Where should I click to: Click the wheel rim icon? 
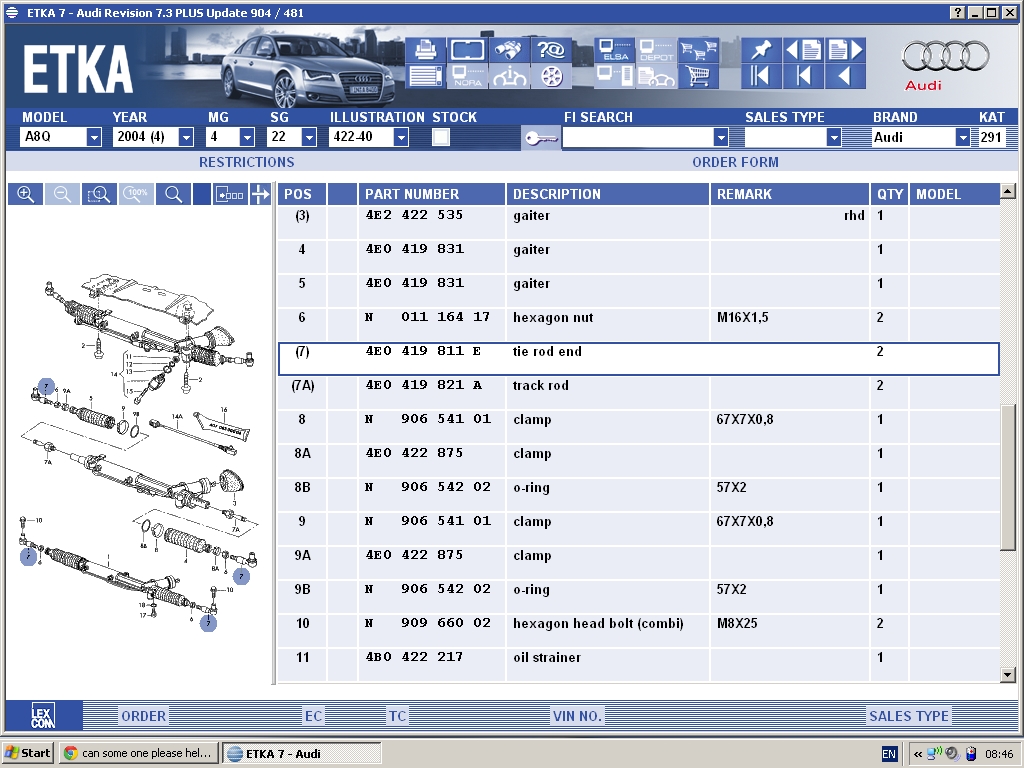click(551, 76)
